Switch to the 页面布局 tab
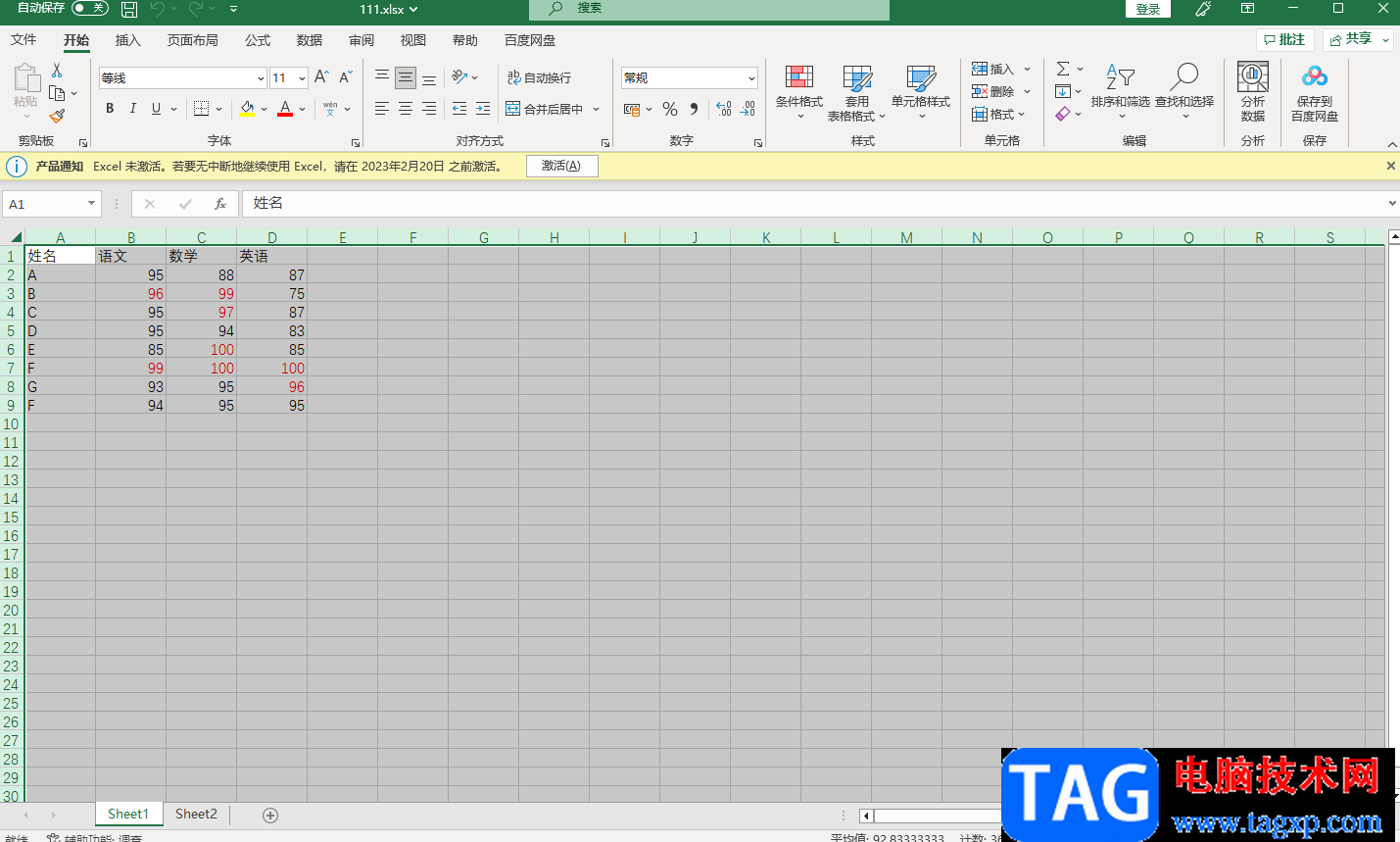 (193, 40)
